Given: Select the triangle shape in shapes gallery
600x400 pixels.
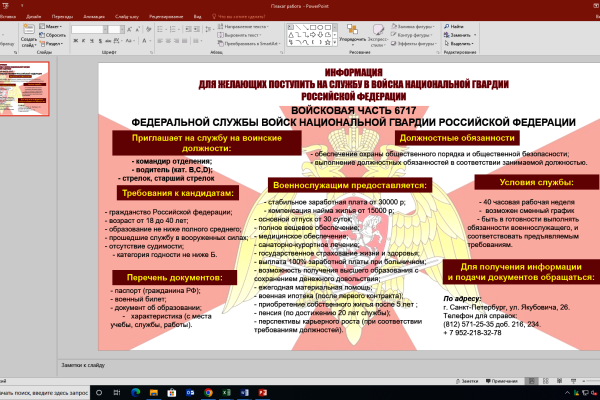Looking at the screenshot, I should pyautogui.click(x=291, y=35).
